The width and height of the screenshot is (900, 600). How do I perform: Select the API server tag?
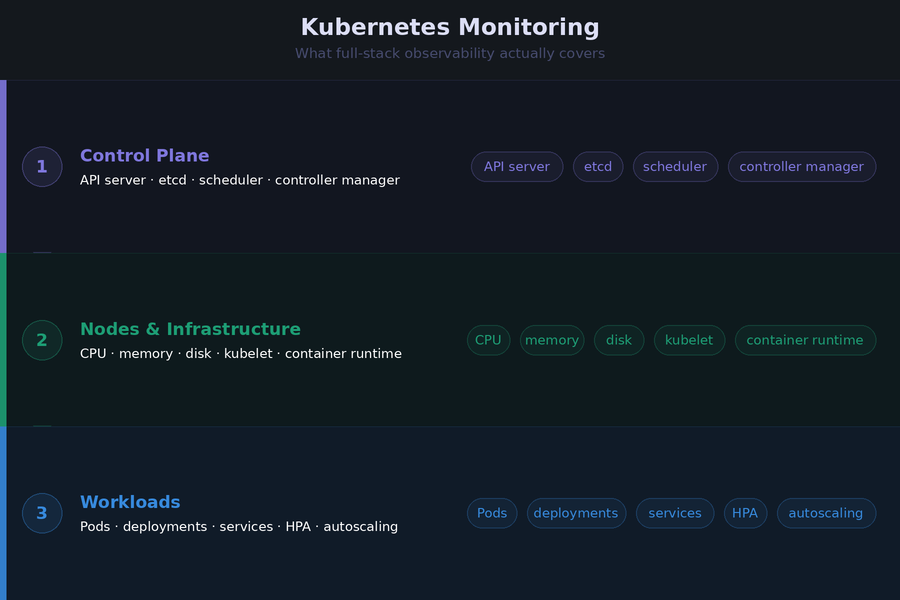pyautogui.click(x=517, y=167)
